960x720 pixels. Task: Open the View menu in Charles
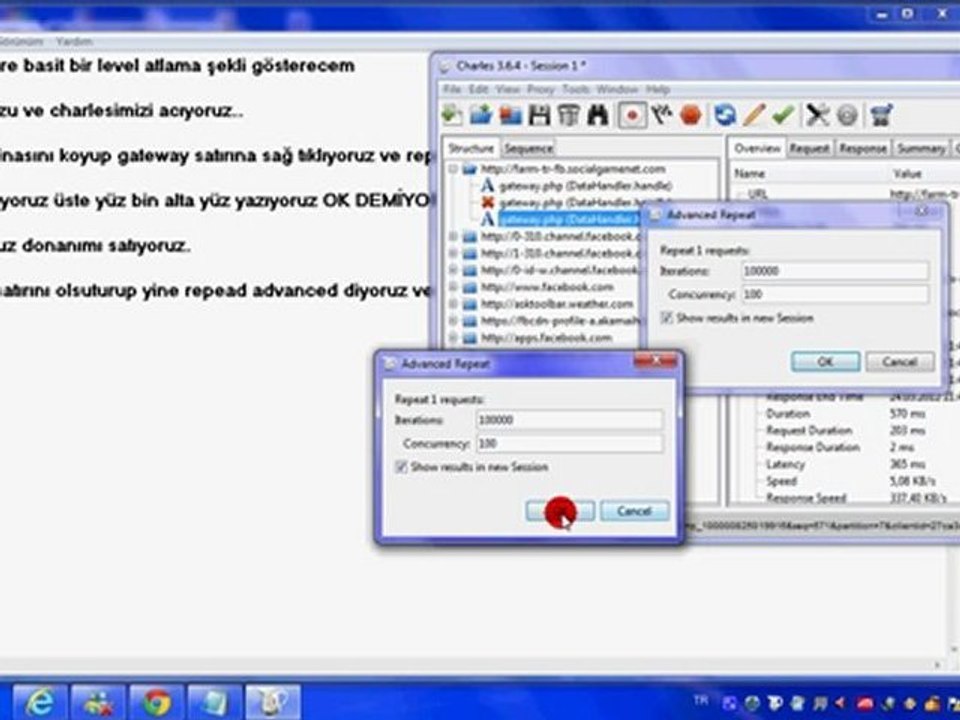508,89
